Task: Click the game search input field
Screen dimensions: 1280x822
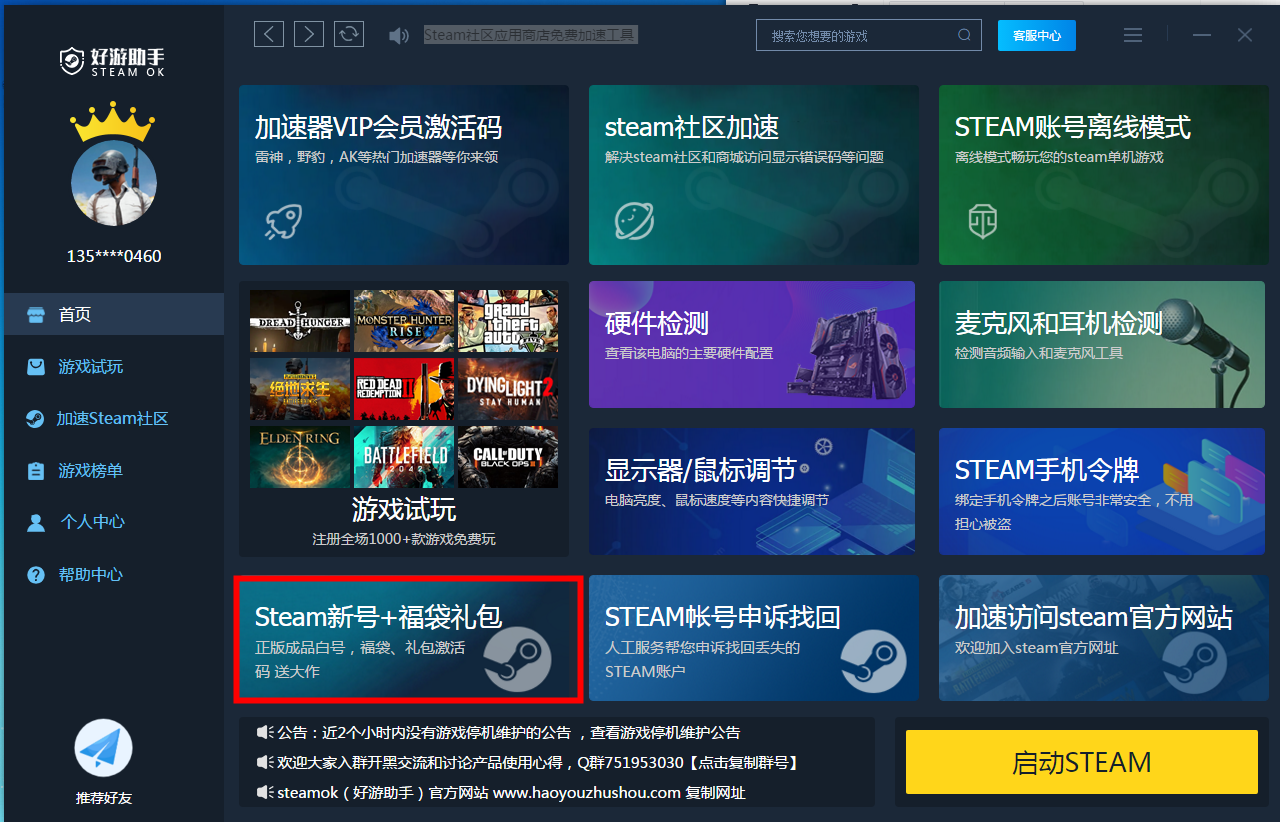Action: pos(860,36)
